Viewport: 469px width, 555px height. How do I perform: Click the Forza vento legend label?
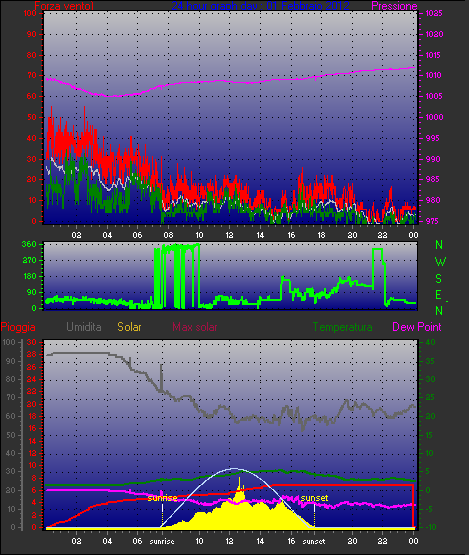tap(64, 6)
